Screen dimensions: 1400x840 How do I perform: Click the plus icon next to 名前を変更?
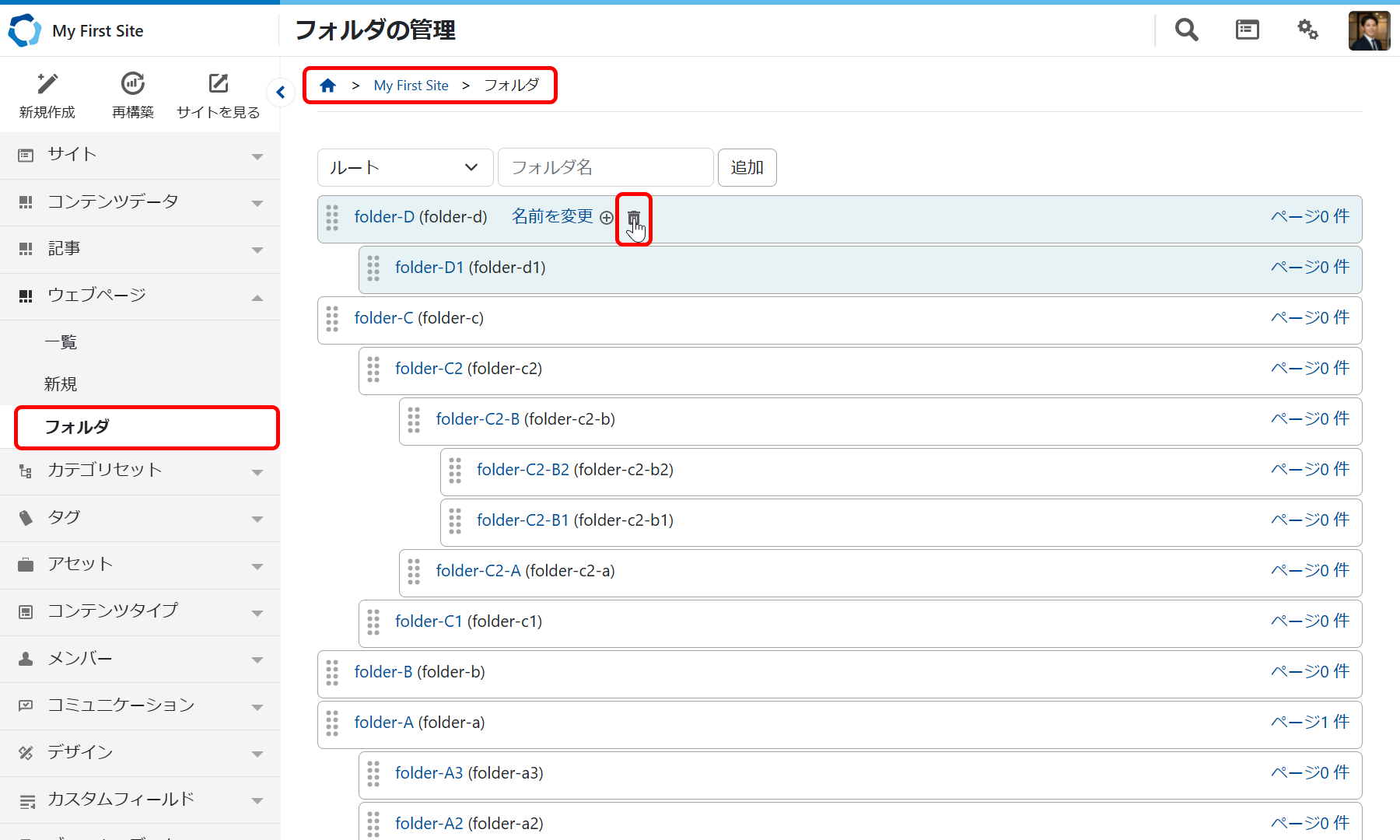tap(607, 218)
